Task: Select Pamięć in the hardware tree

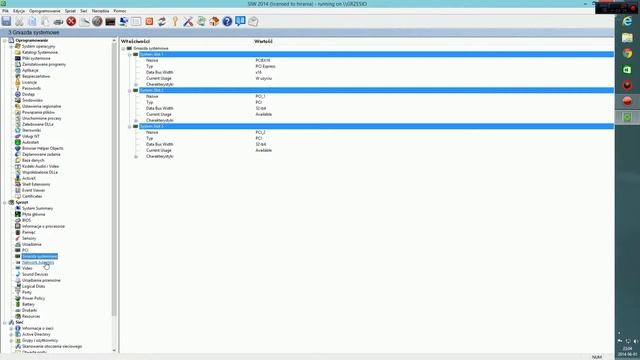Action: point(29,232)
